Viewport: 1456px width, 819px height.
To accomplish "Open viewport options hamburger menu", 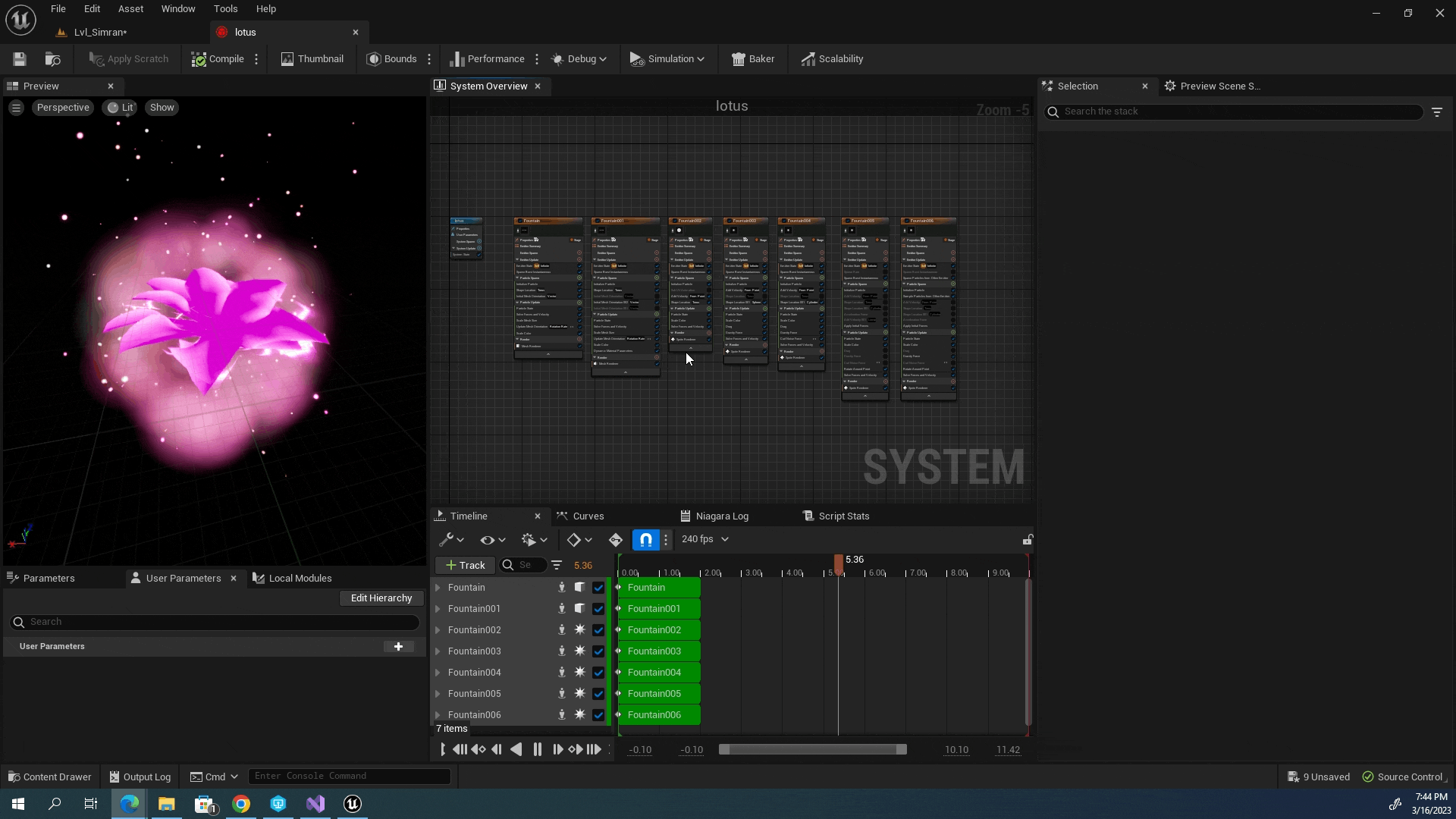I will point(16,108).
